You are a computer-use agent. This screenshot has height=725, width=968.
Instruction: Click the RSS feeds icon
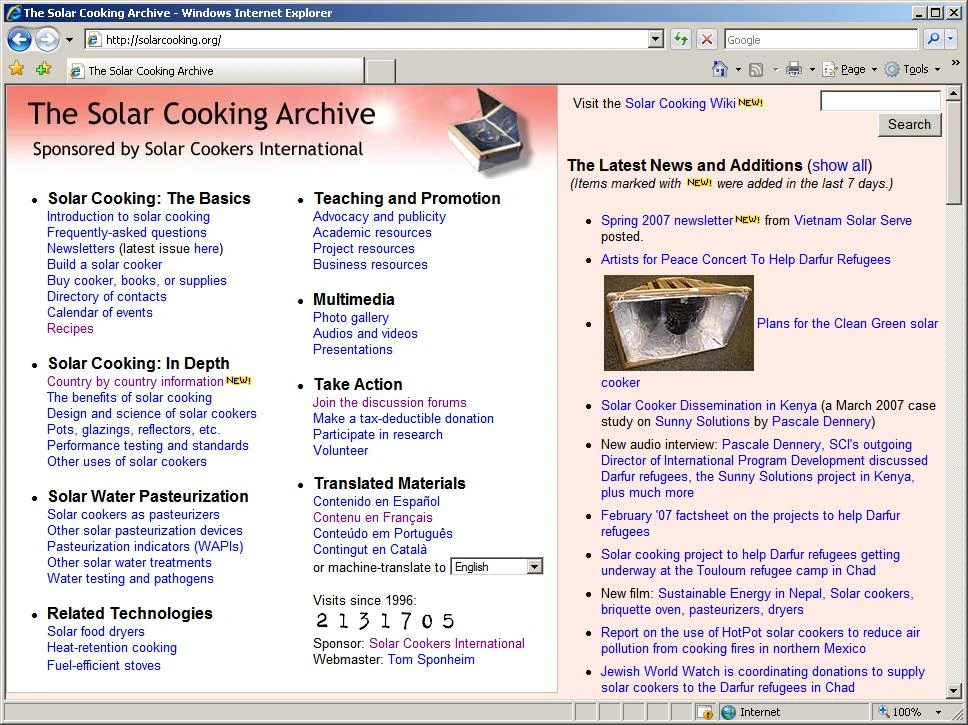[756, 70]
